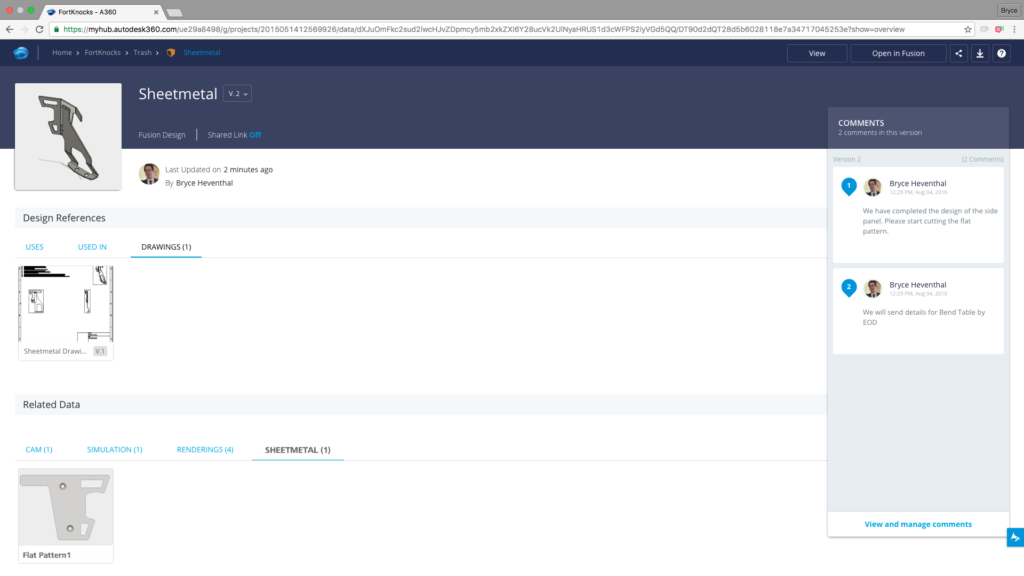The height and width of the screenshot is (576, 1024).
Task: Click 'Related Data' section heading
Action: pyautogui.click(x=52, y=405)
